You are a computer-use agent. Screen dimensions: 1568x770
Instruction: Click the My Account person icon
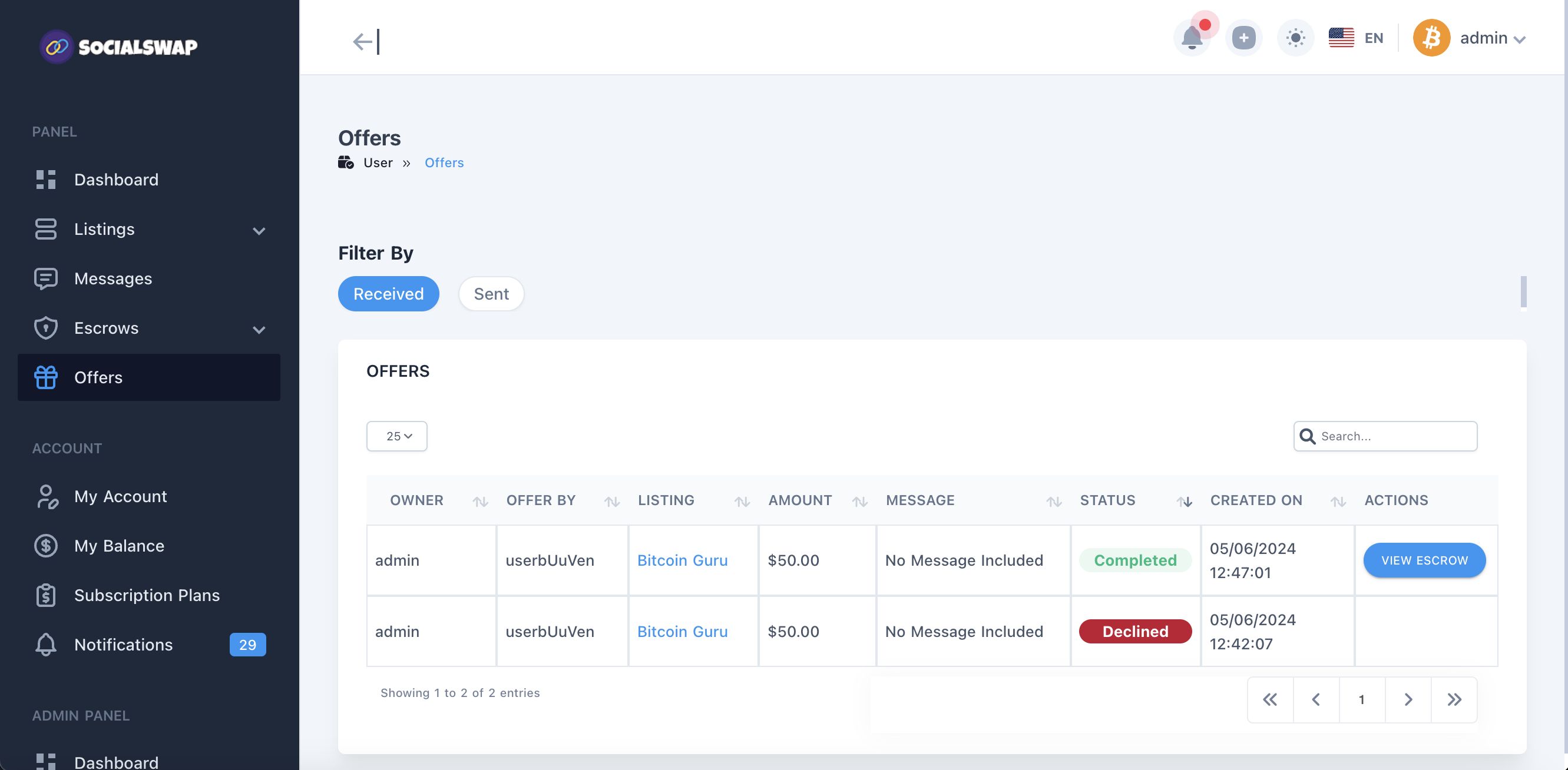pyautogui.click(x=47, y=496)
